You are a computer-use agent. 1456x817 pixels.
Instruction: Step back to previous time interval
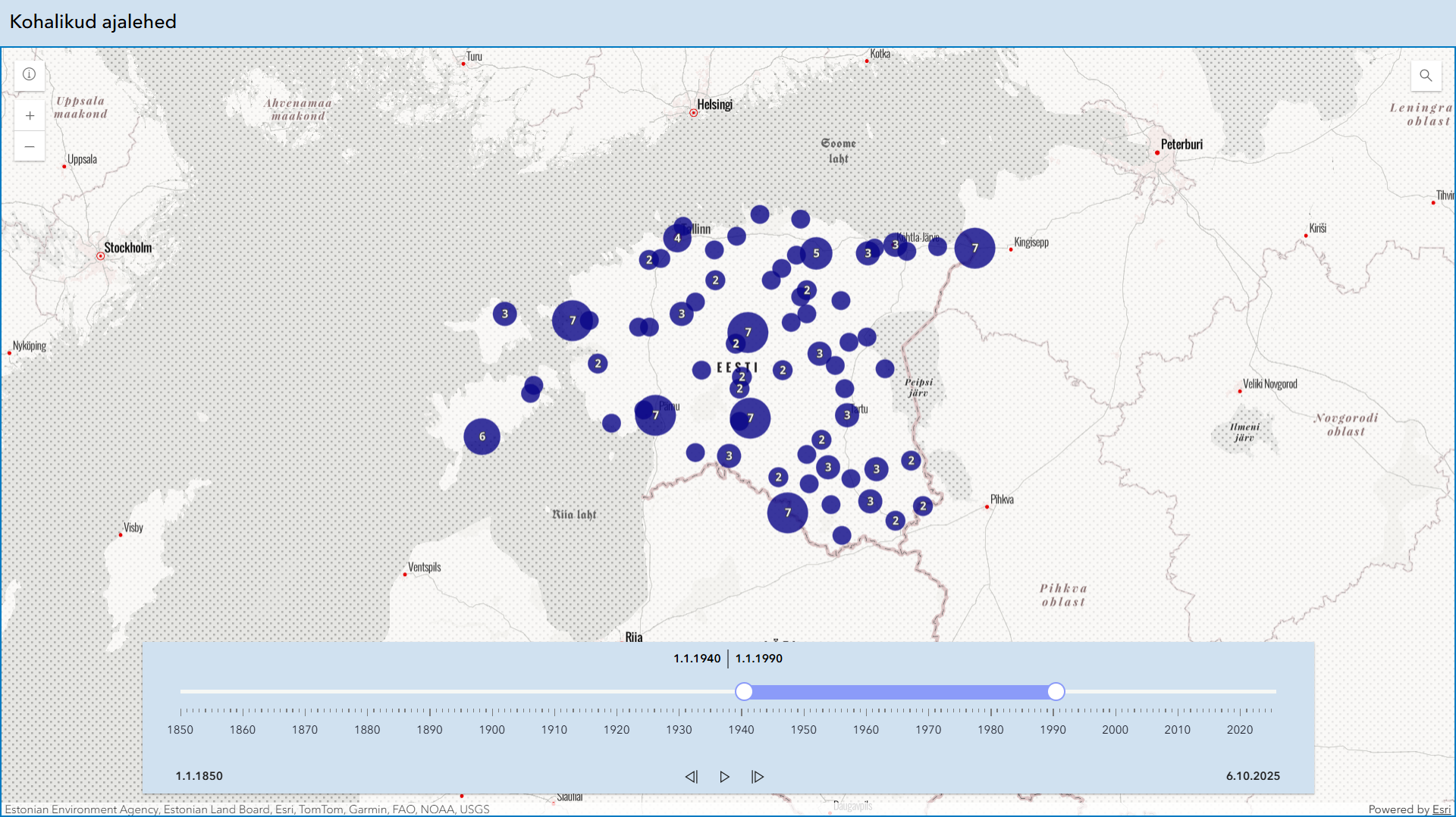pos(691,777)
